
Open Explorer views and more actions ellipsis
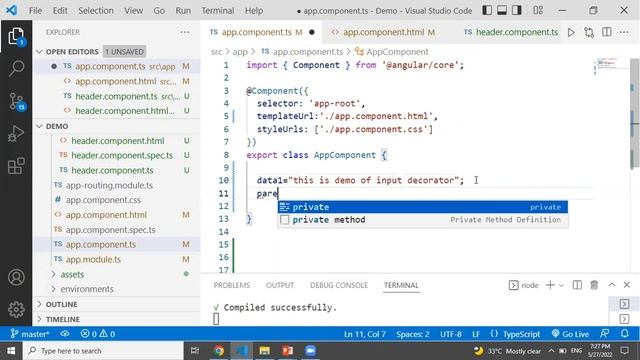184,32
